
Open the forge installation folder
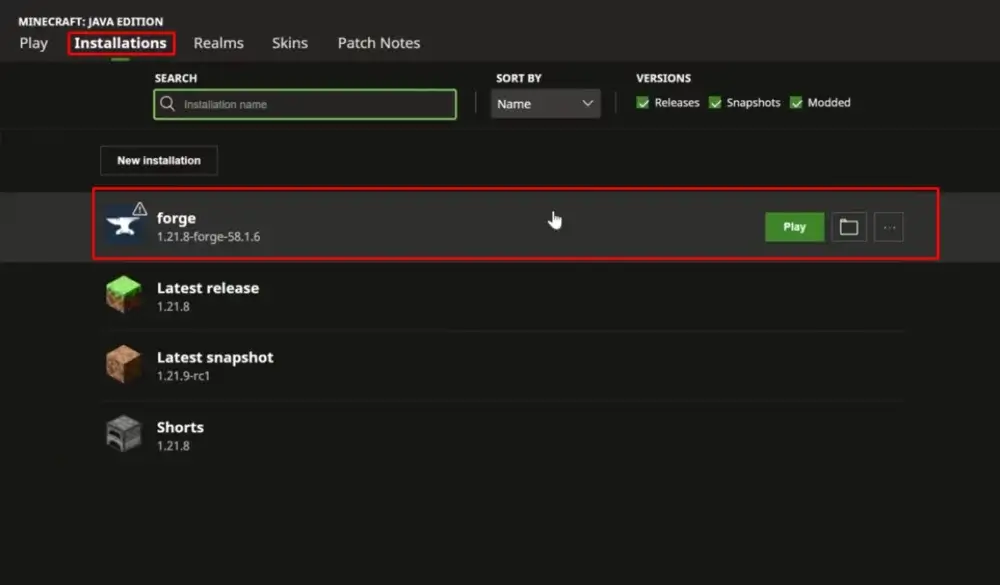pos(849,227)
